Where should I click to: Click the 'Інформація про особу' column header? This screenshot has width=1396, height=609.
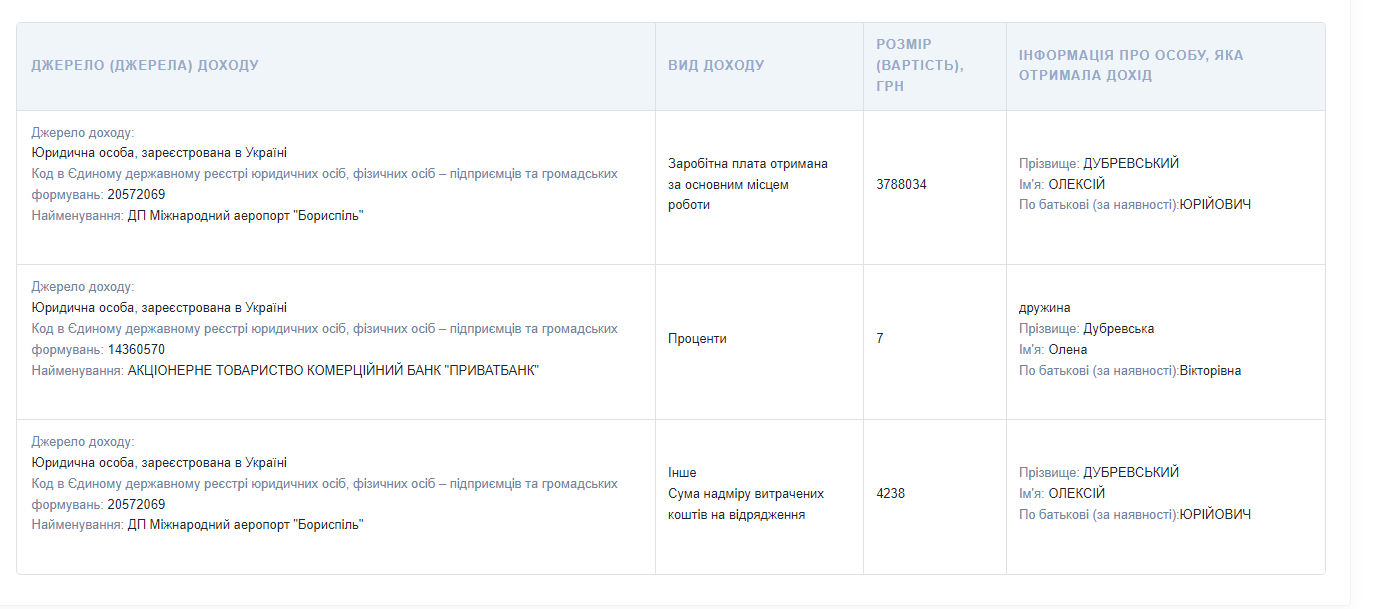point(1131,65)
